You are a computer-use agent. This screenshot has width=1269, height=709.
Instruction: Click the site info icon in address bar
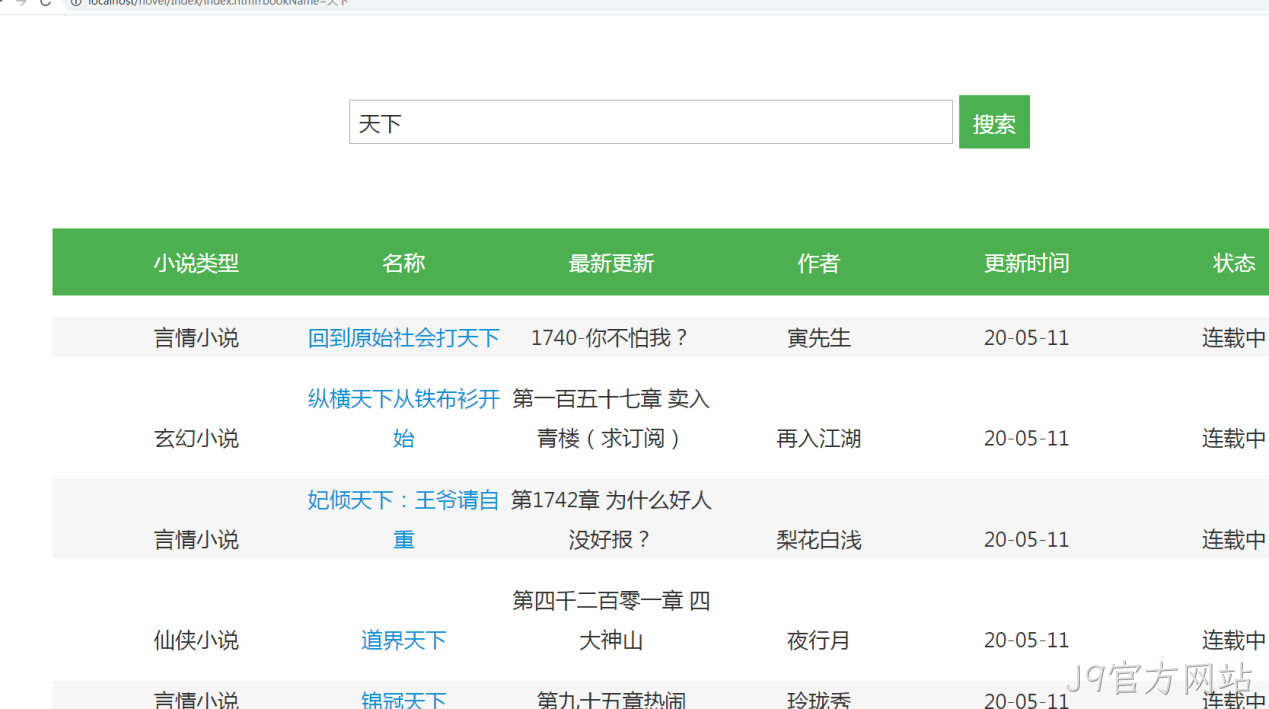click(75, 3)
